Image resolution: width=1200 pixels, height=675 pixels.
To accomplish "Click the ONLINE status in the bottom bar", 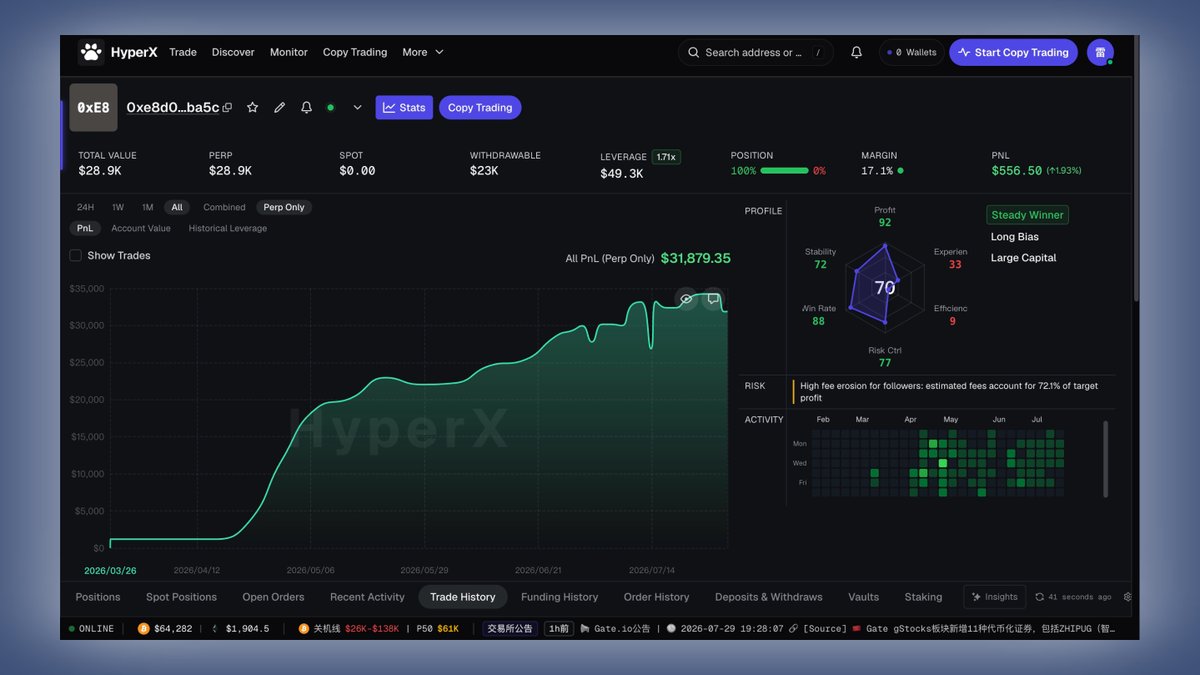I will click(x=91, y=629).
